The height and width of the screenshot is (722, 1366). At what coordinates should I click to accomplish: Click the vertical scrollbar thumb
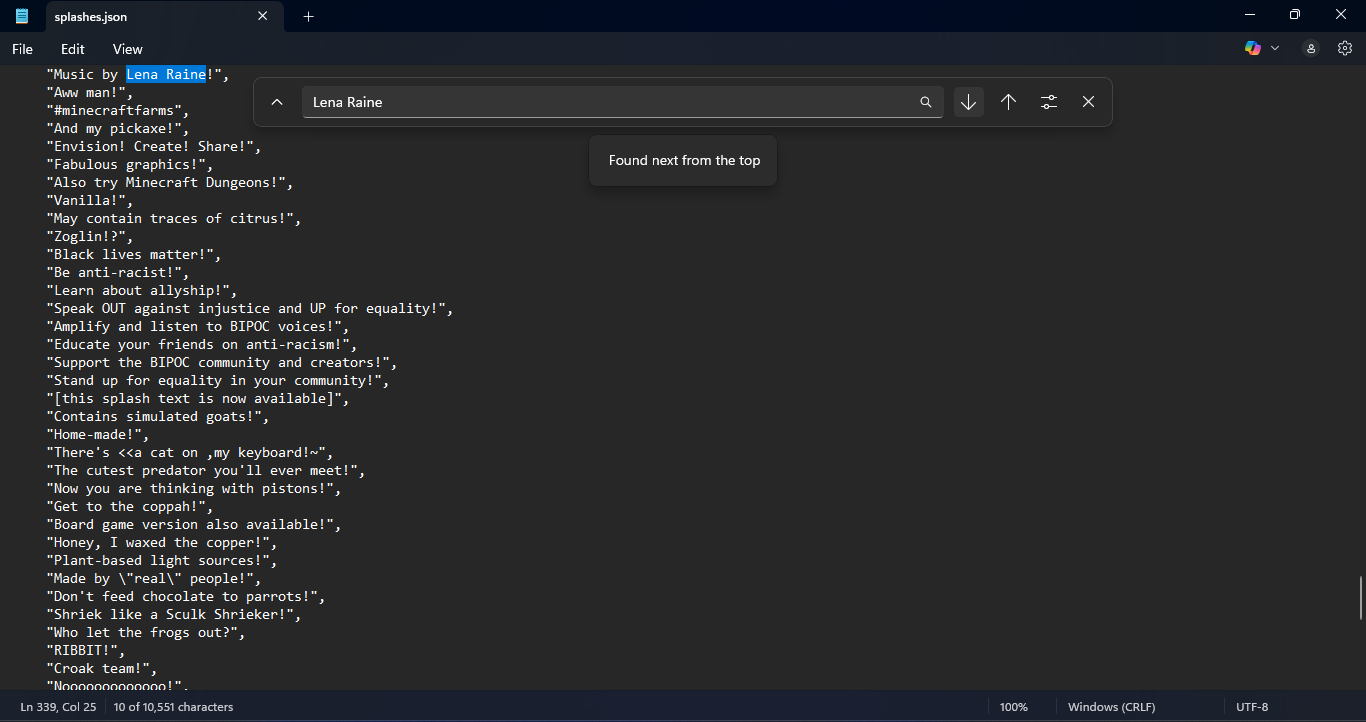coord(1361,598)
